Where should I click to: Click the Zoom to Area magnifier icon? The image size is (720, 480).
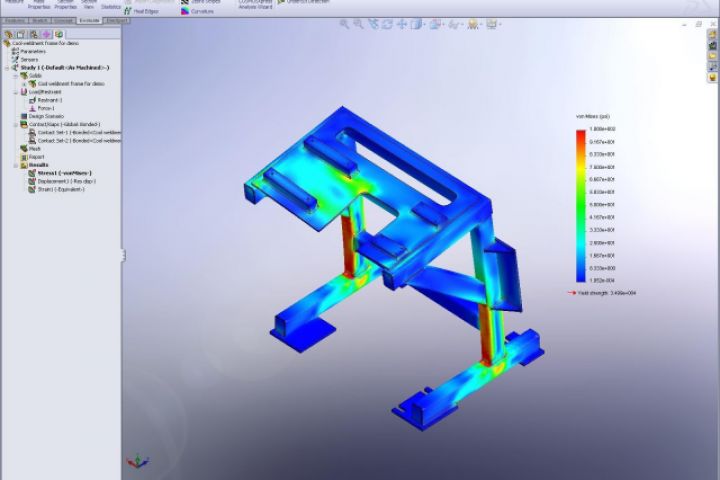tap(358, 24)
